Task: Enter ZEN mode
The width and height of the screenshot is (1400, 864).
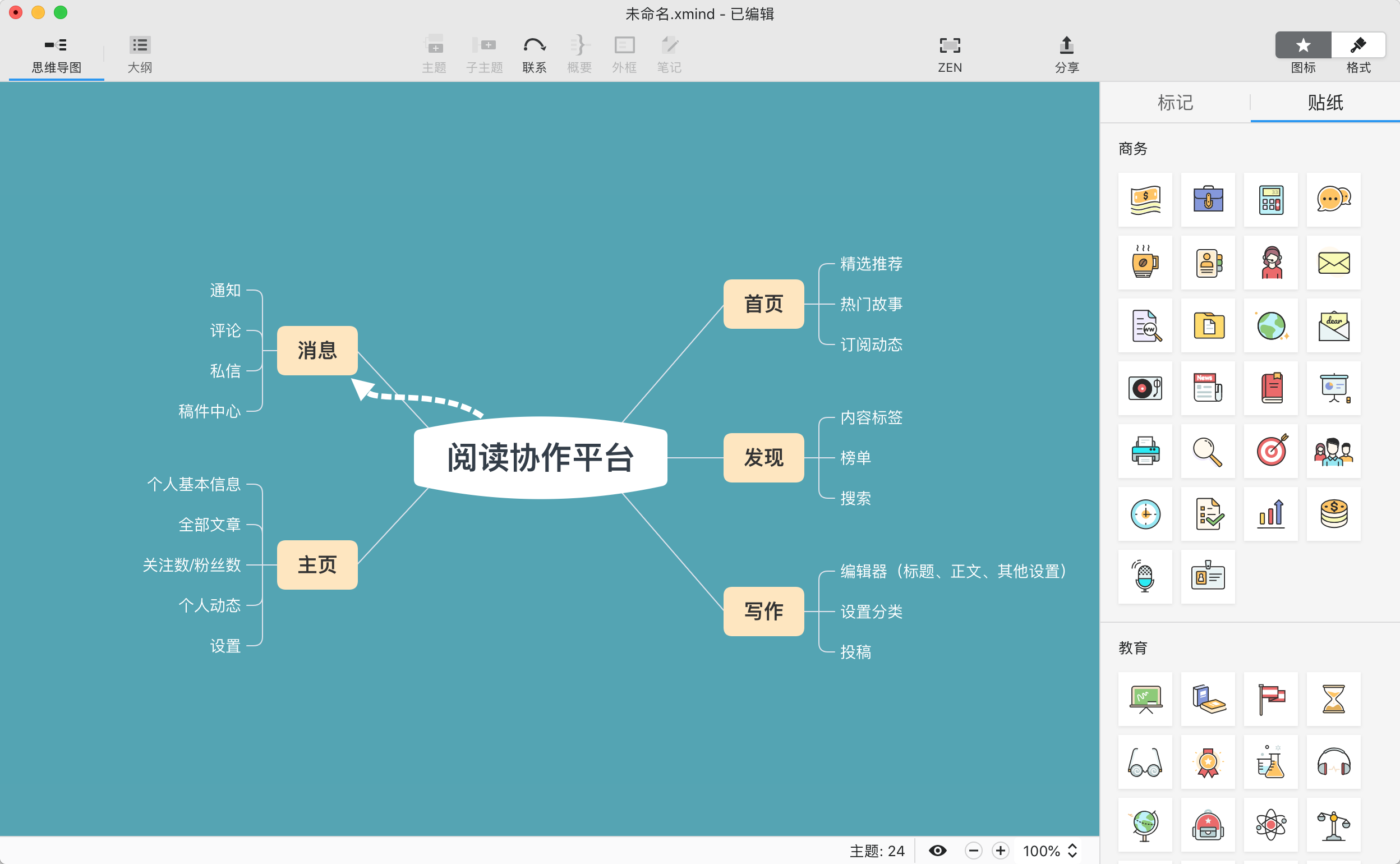Action: coord(950,54)
